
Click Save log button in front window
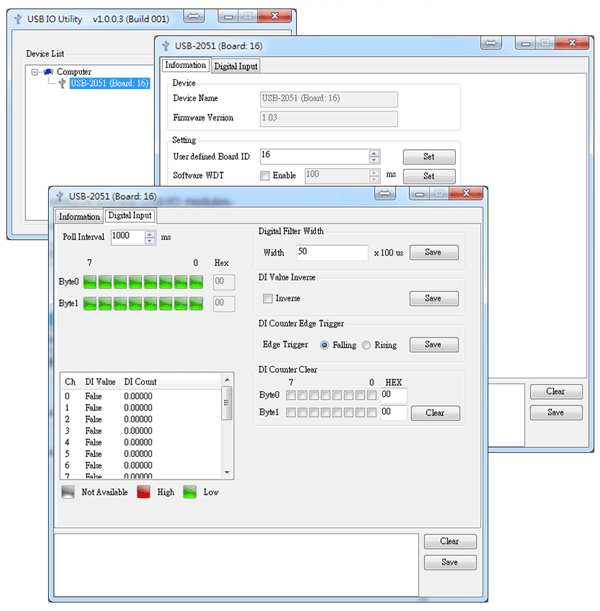(450, 562)
